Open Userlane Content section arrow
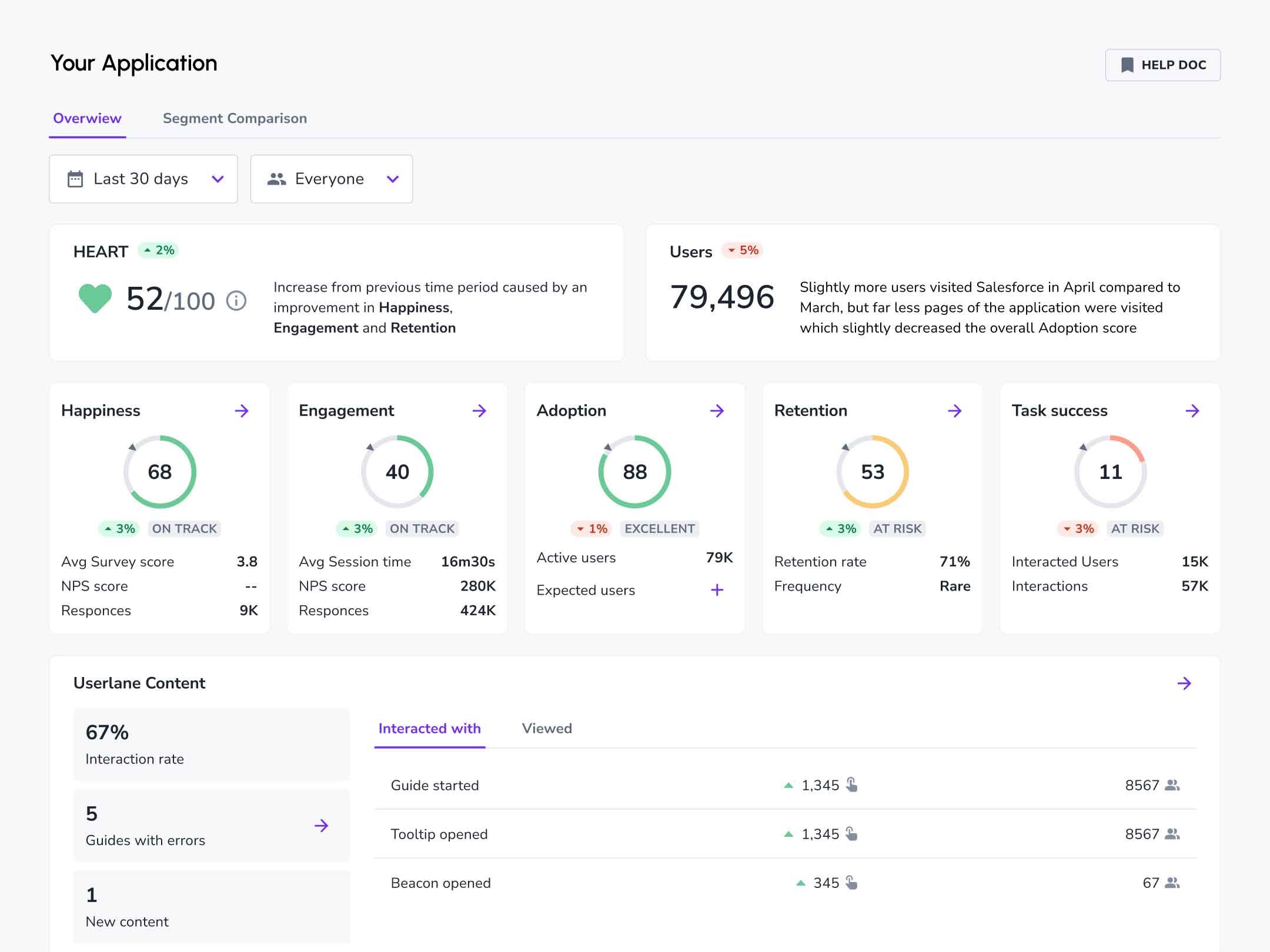1270x952 pixels. tap(1184, 683)
